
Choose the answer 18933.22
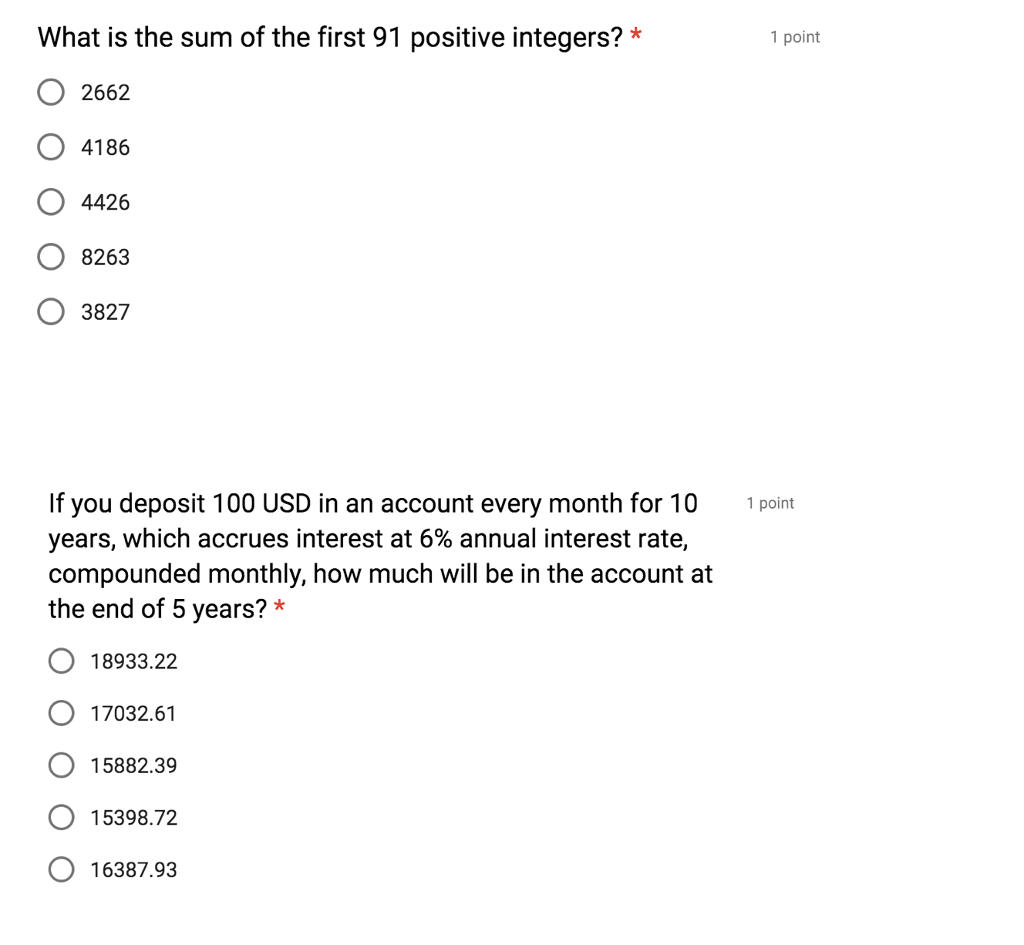tap(61, 661)
